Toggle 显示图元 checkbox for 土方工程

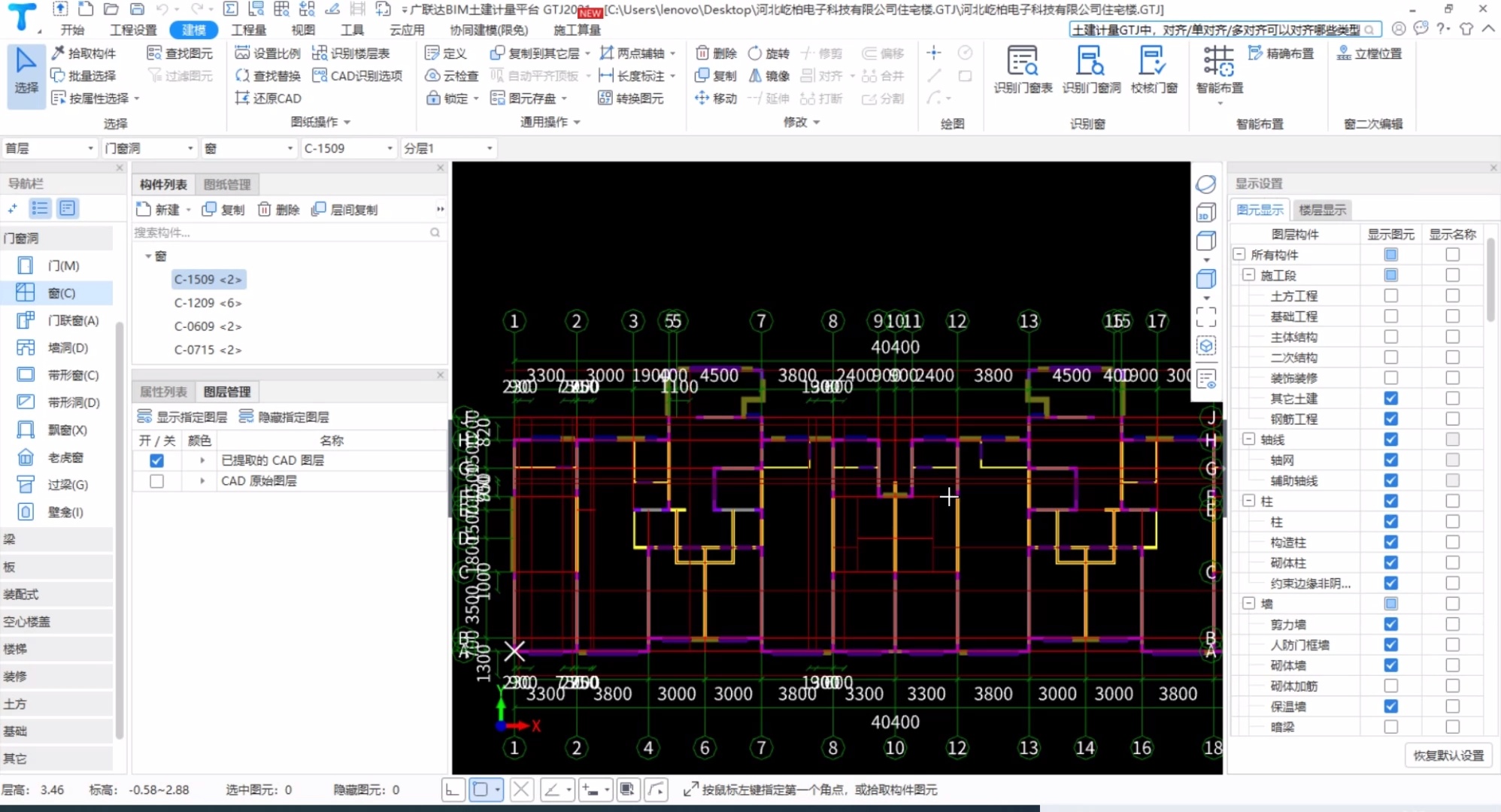1390,296
